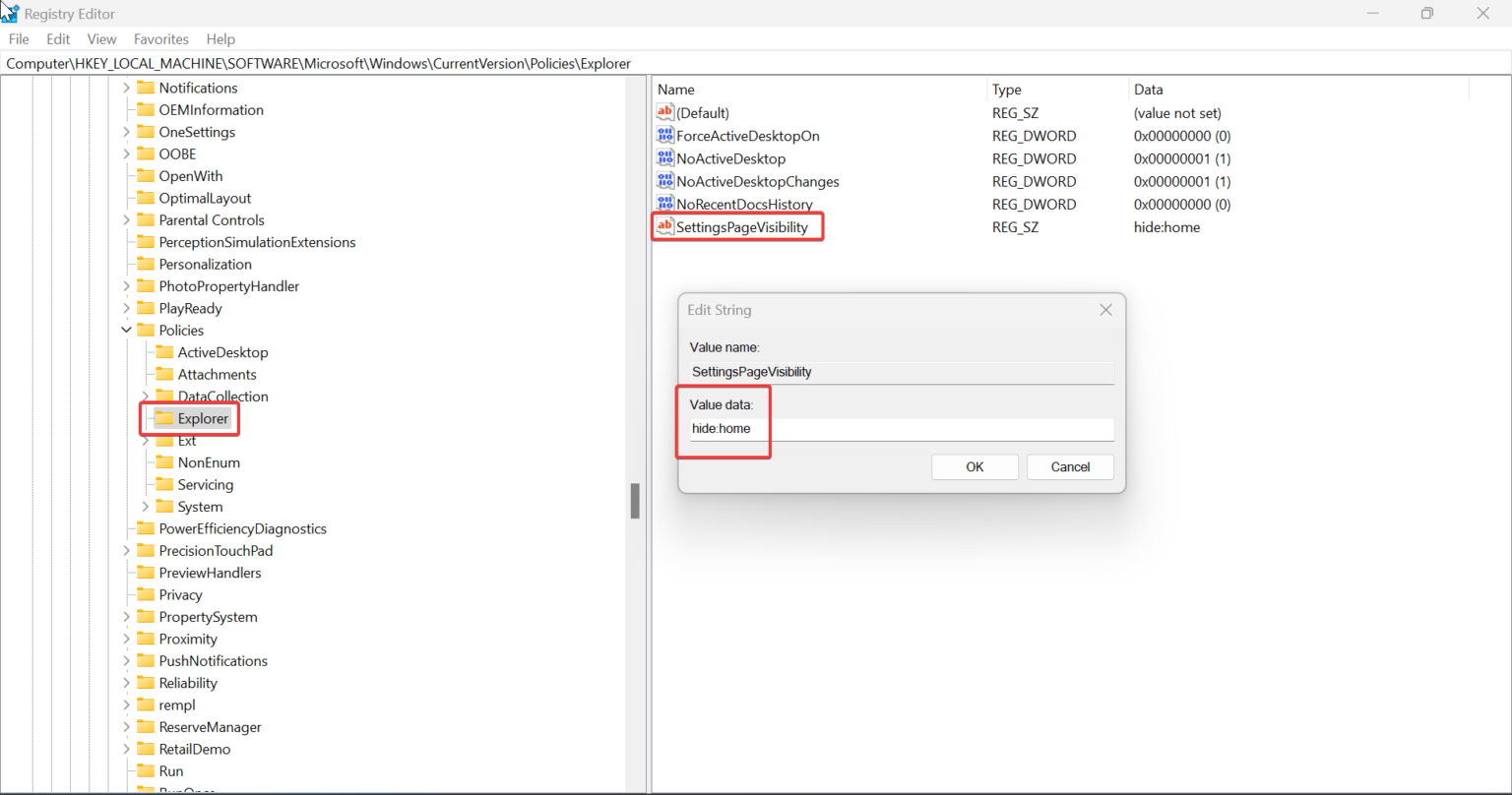Select the NoActiveDesktop DWORD icon
This screenshot has height=795, width=1512.
point(664,158)
